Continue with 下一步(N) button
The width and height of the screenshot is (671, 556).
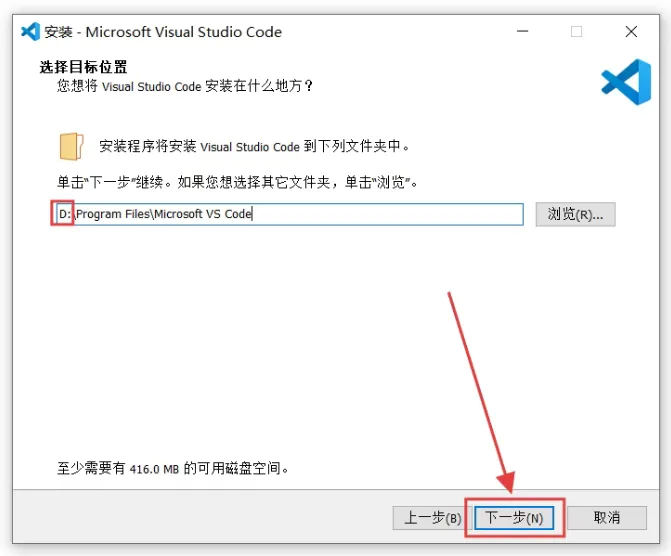[x=514, y=518]
